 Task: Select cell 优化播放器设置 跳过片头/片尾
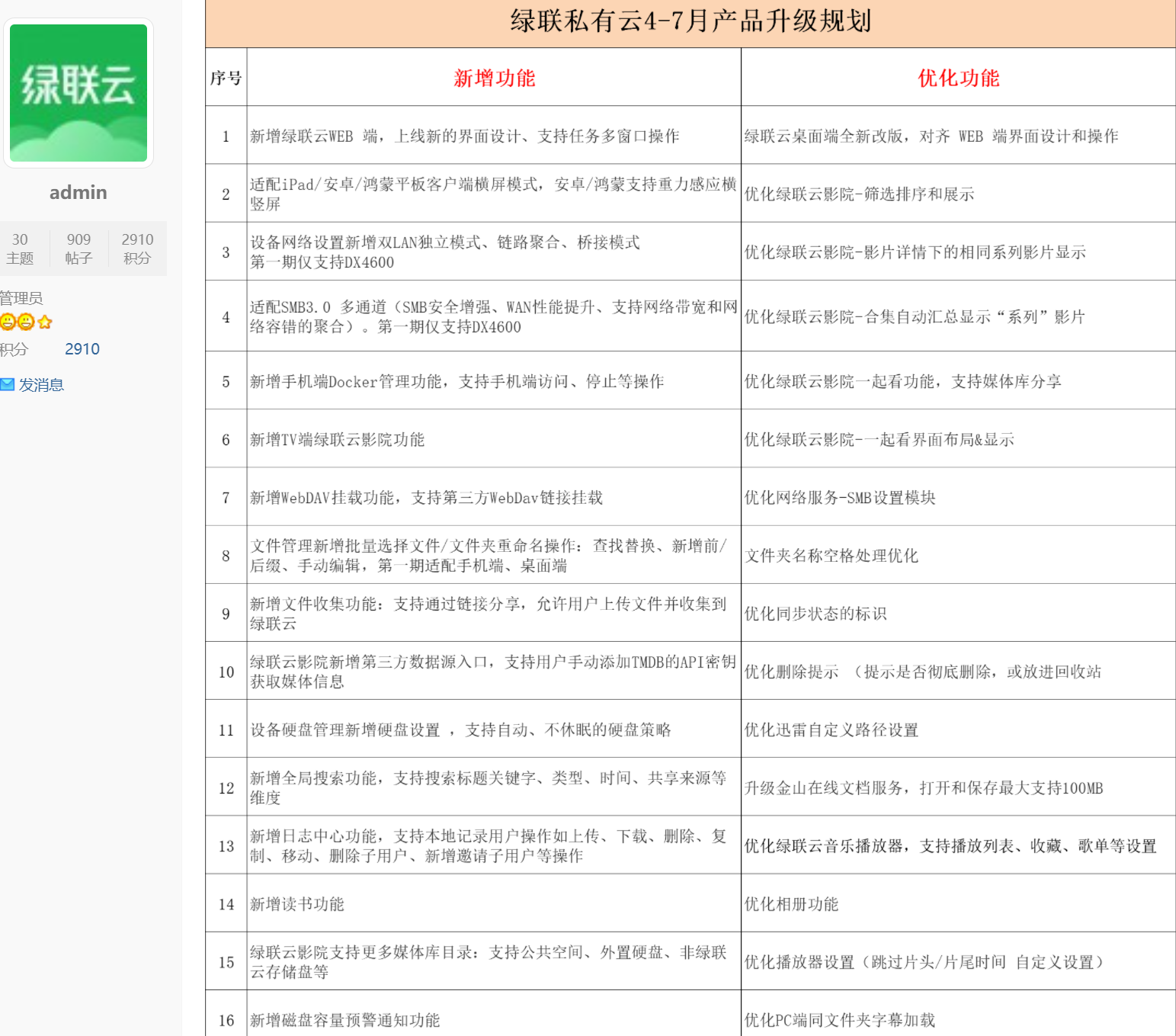(x=958, y=961)
